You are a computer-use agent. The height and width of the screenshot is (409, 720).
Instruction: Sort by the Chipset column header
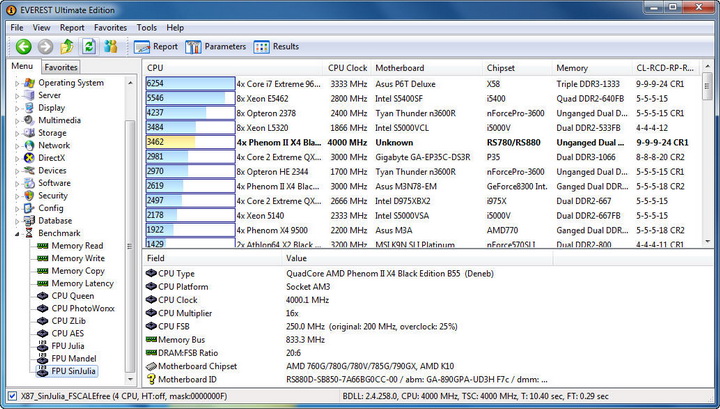(x=517, y=68)
